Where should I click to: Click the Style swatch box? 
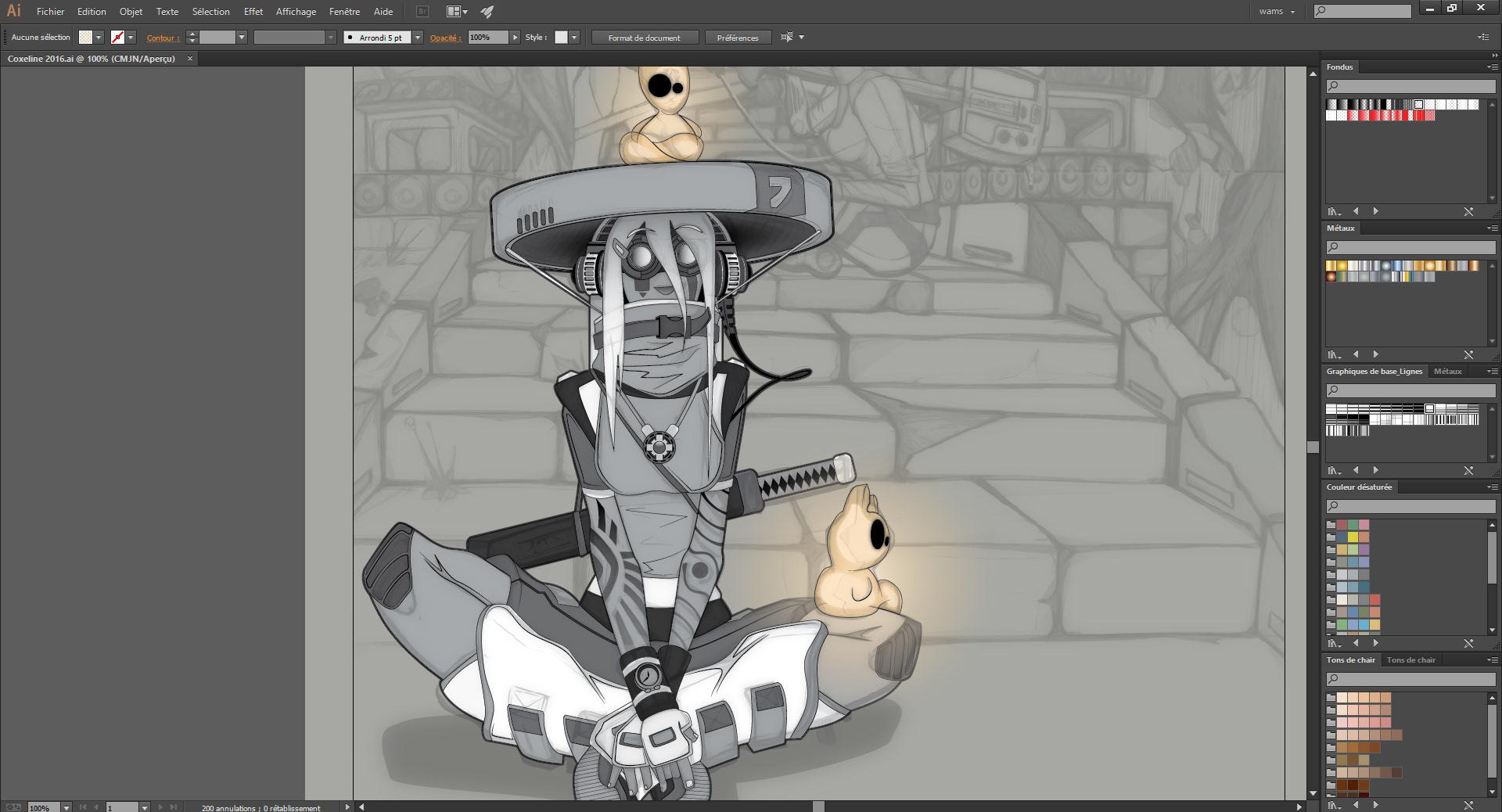click(561, 38)
